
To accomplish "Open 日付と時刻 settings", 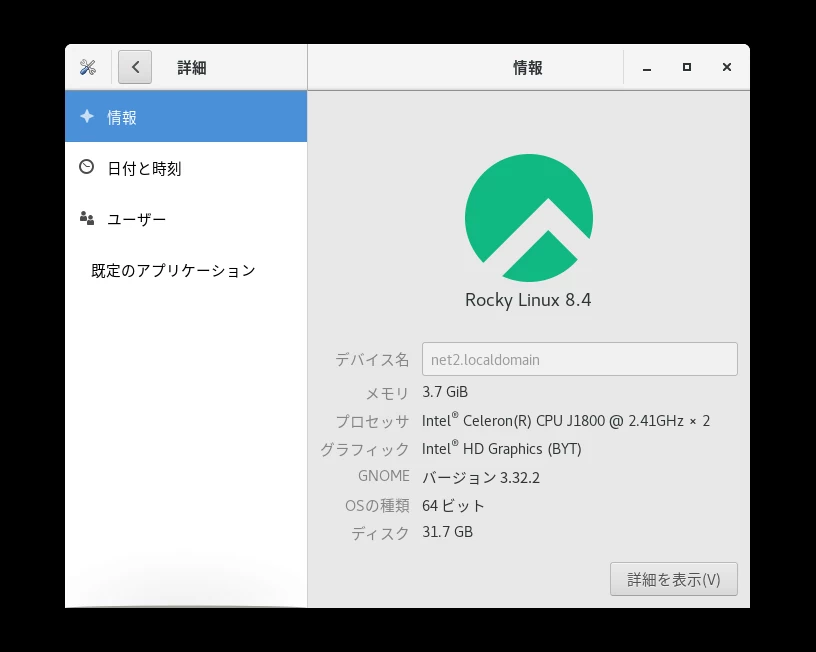I will click(186, 168).
